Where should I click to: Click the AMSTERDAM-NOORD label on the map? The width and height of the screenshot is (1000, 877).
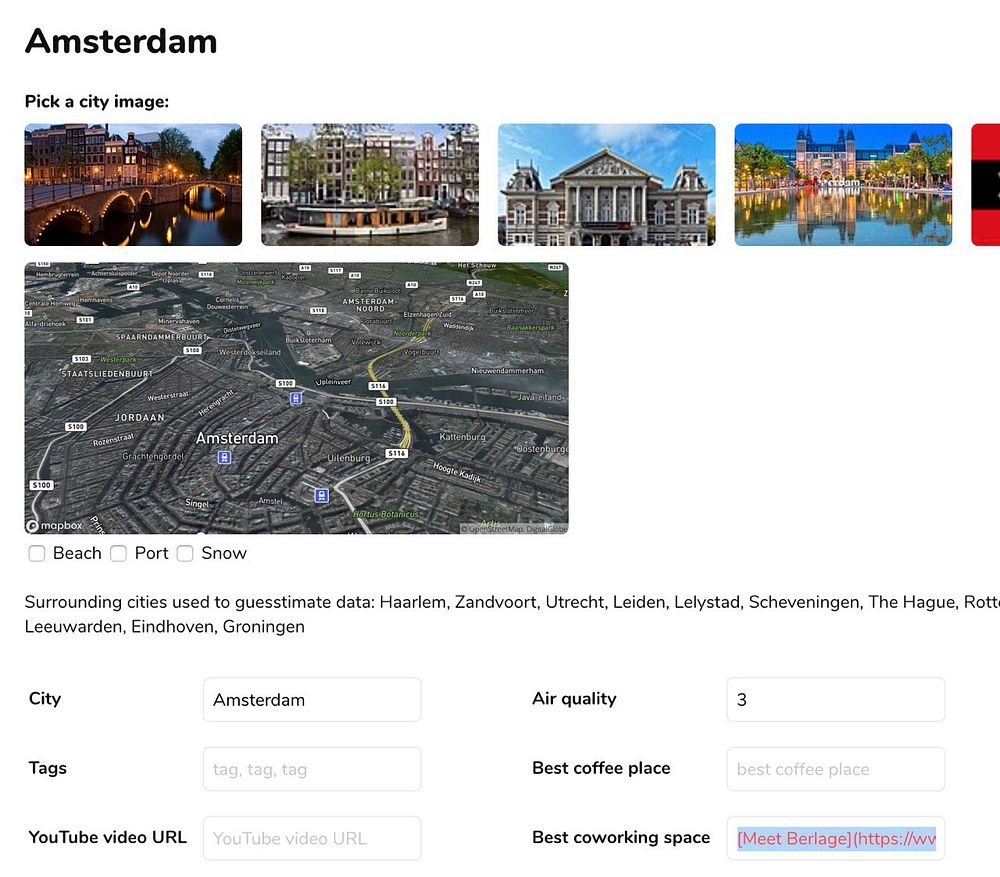369,305
